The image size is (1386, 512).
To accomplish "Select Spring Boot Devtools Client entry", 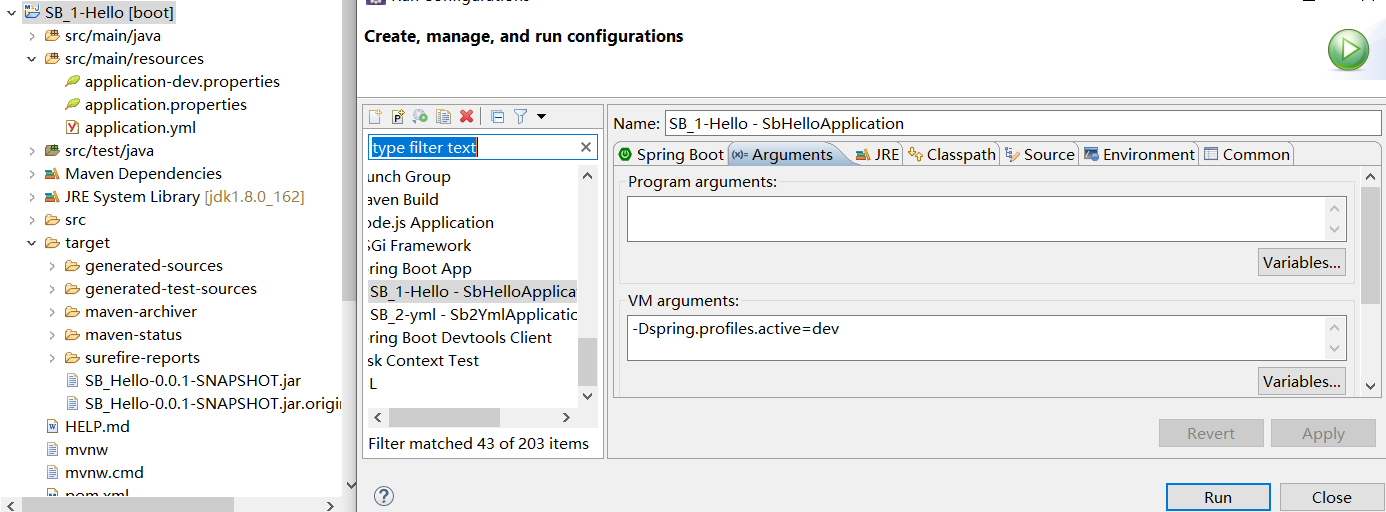I will pos(460,337).
